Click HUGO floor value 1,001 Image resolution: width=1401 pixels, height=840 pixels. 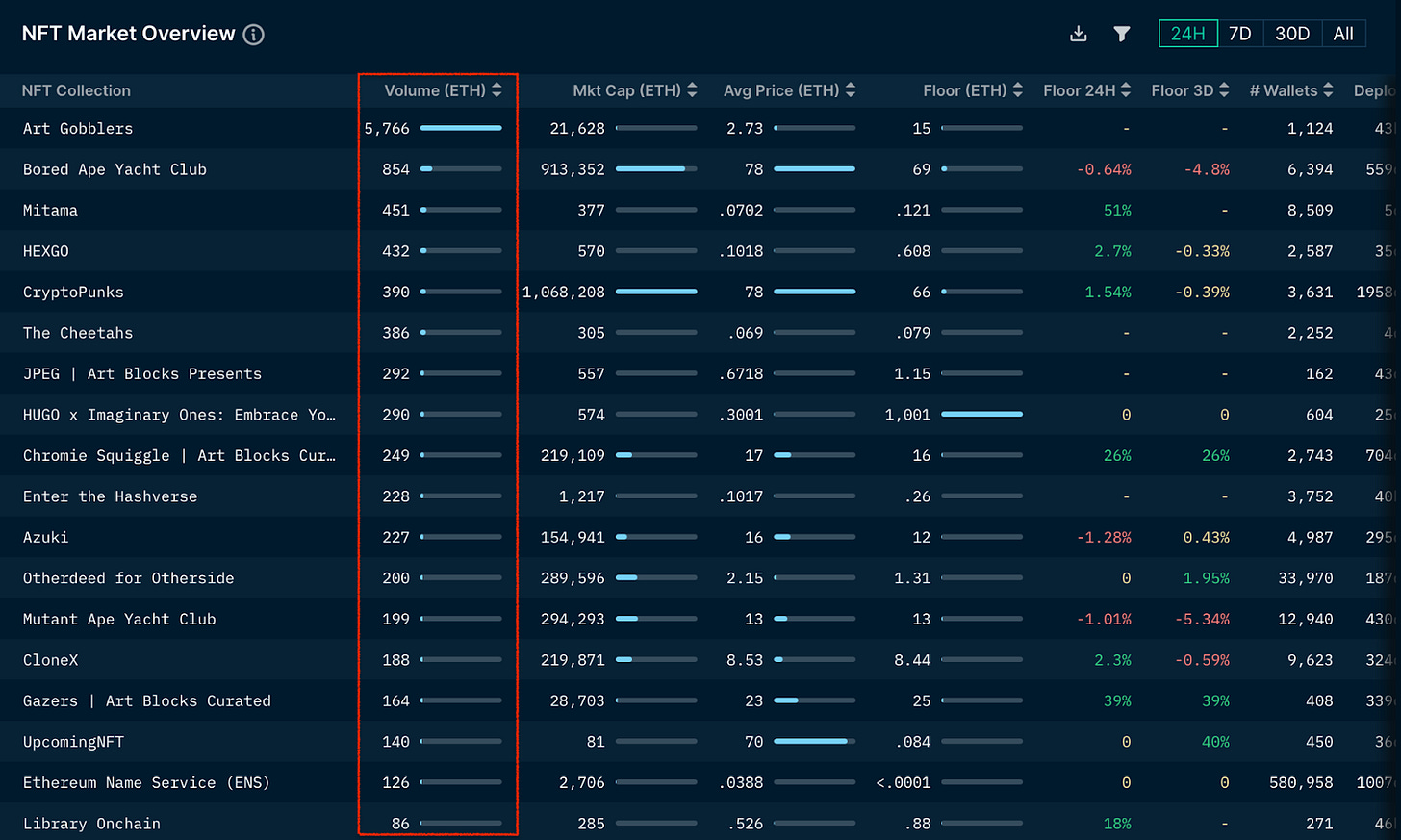(x=907, y=415)
